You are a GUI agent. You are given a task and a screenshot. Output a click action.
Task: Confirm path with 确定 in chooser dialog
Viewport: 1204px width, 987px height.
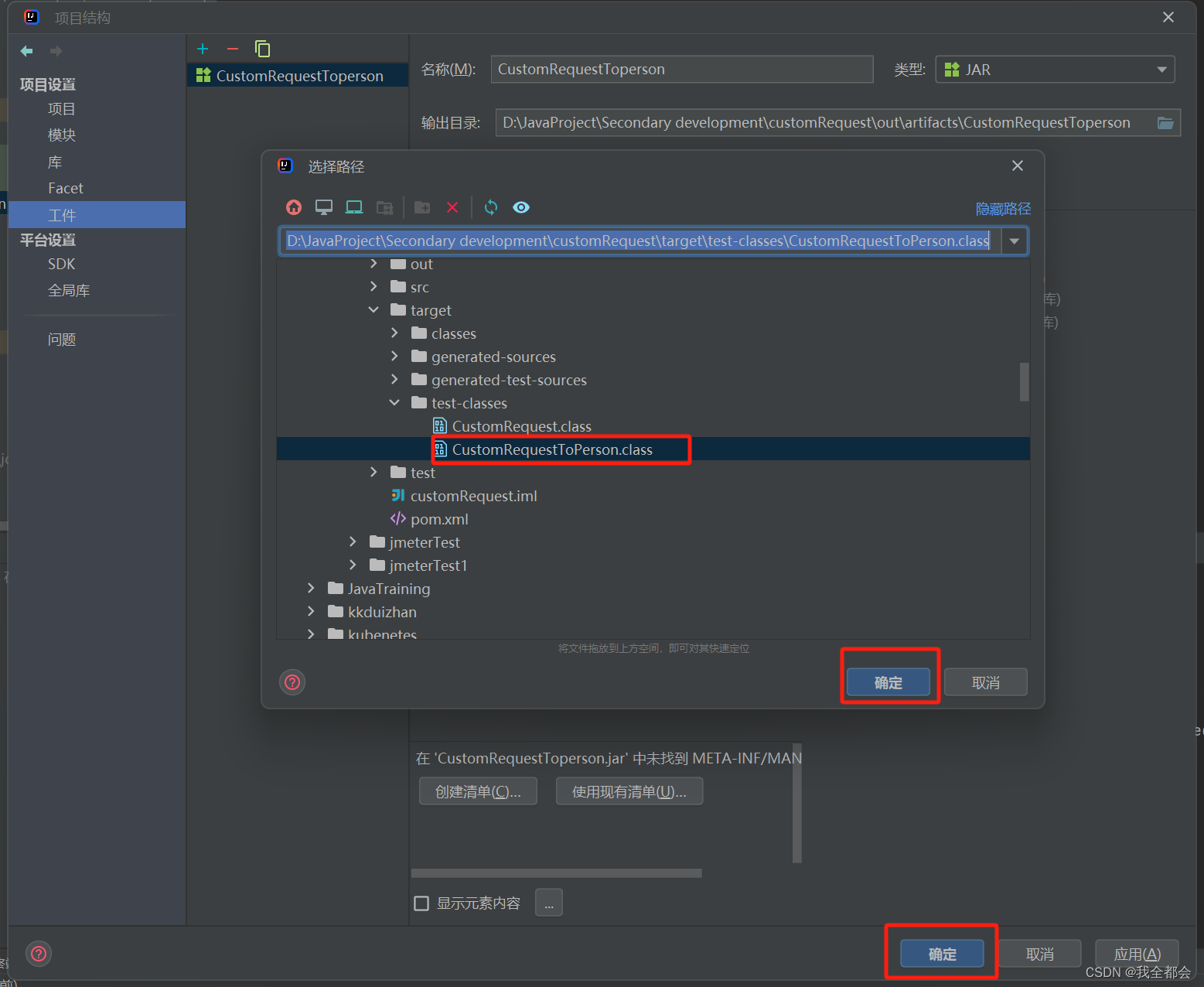pos(889,682)
